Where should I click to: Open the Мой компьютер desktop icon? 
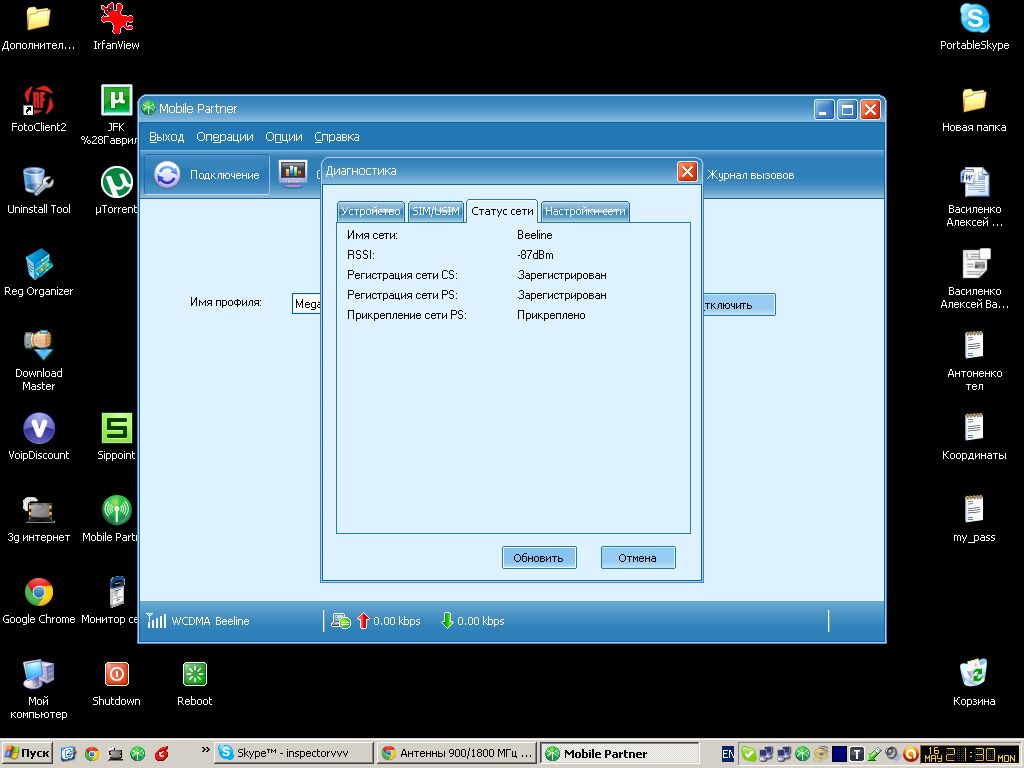click(39, 689)
